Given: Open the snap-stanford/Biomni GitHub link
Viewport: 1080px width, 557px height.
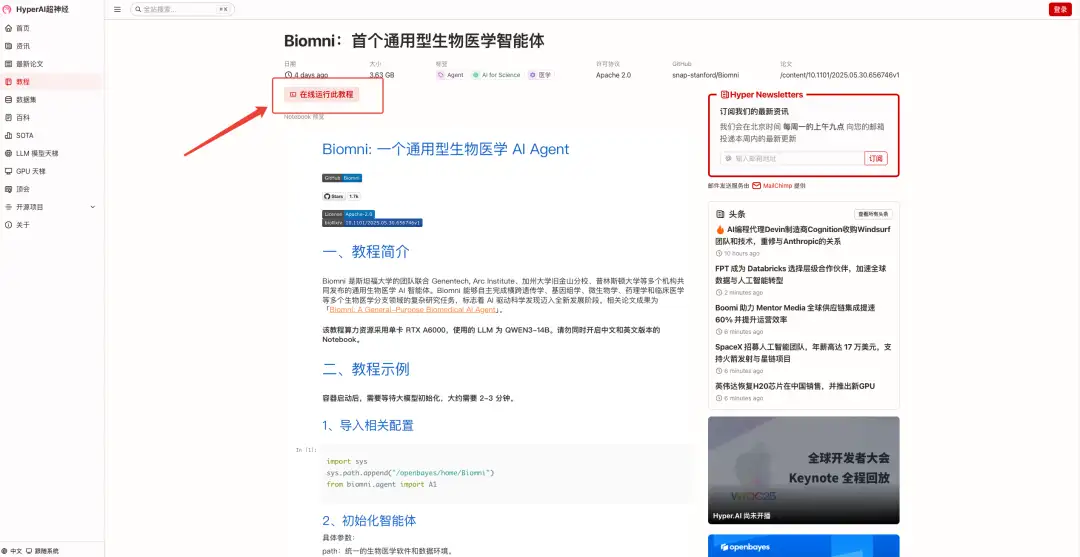Looking at the screenshot, I should (705, 75).
